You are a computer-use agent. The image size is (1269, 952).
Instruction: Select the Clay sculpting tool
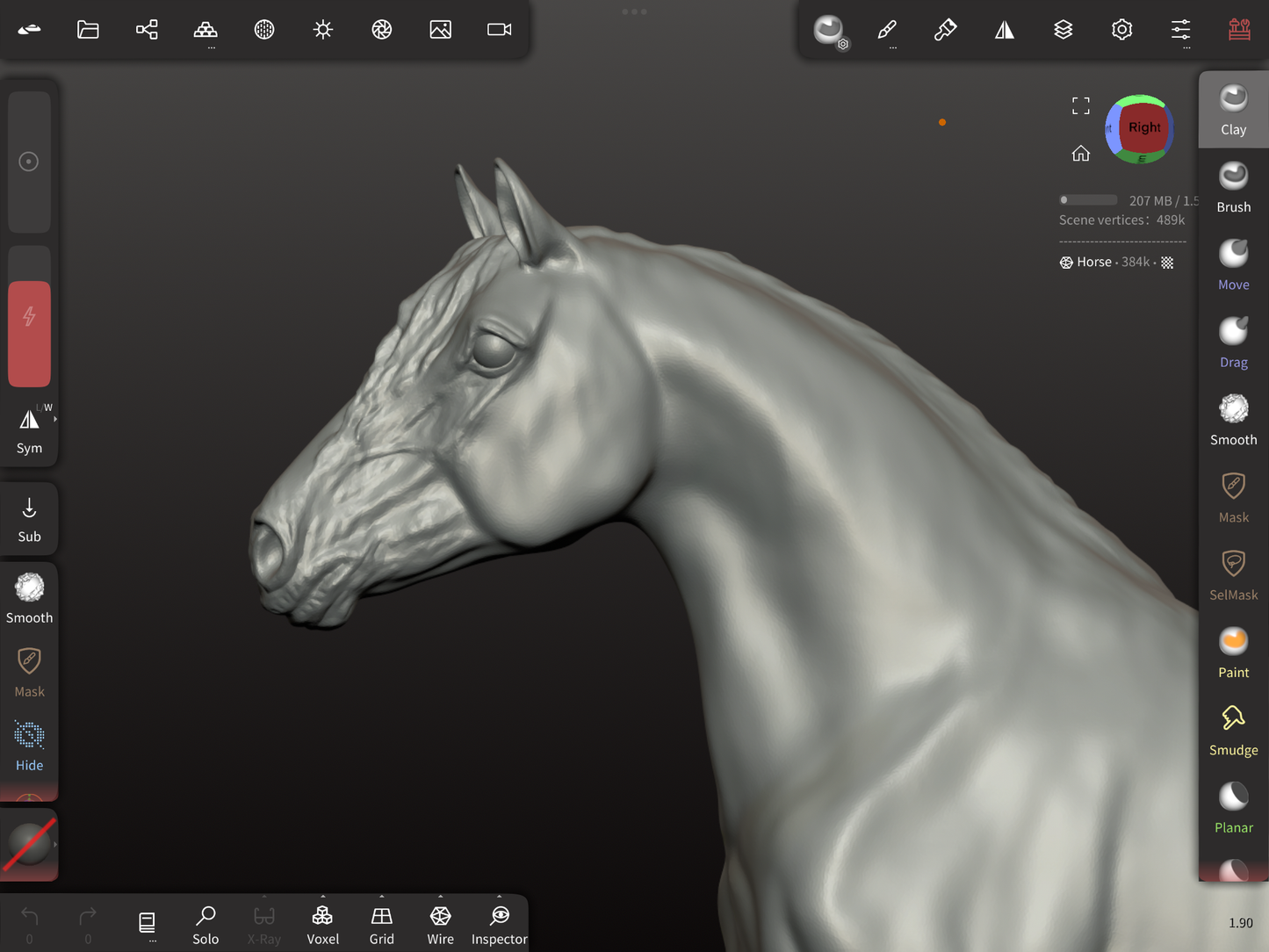pos(1233,110)
